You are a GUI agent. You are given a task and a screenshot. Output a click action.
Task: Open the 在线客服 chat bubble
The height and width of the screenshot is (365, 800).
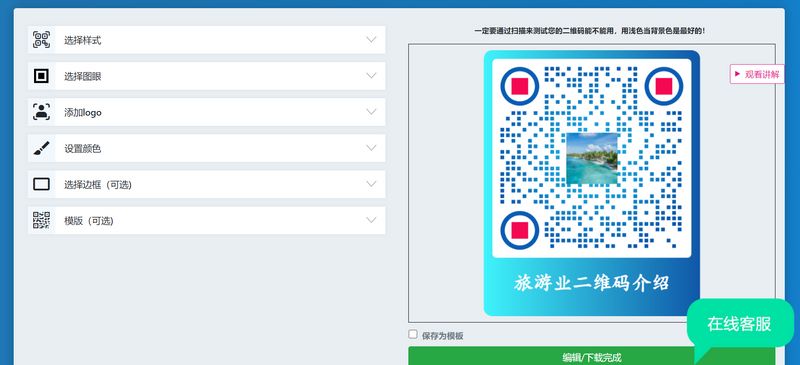740,324
